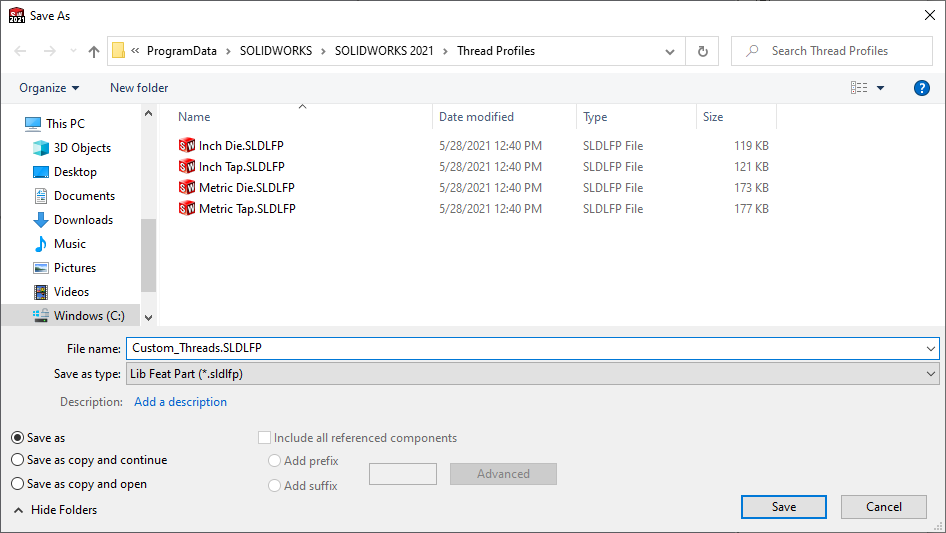Select Save as copy and continue

pyautogui.click(x=17, y=460)
